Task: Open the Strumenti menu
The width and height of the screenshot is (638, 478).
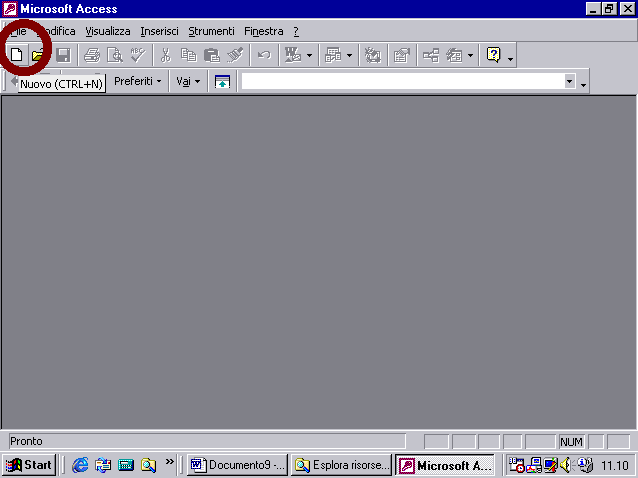Action: click(211, 31)
